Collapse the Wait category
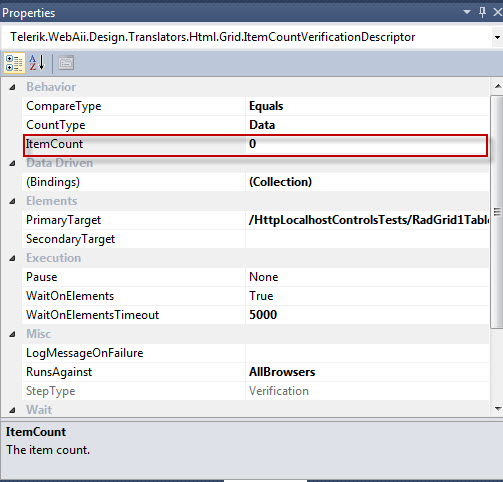This screenshot has width=503, height=482. pos(12,410)
